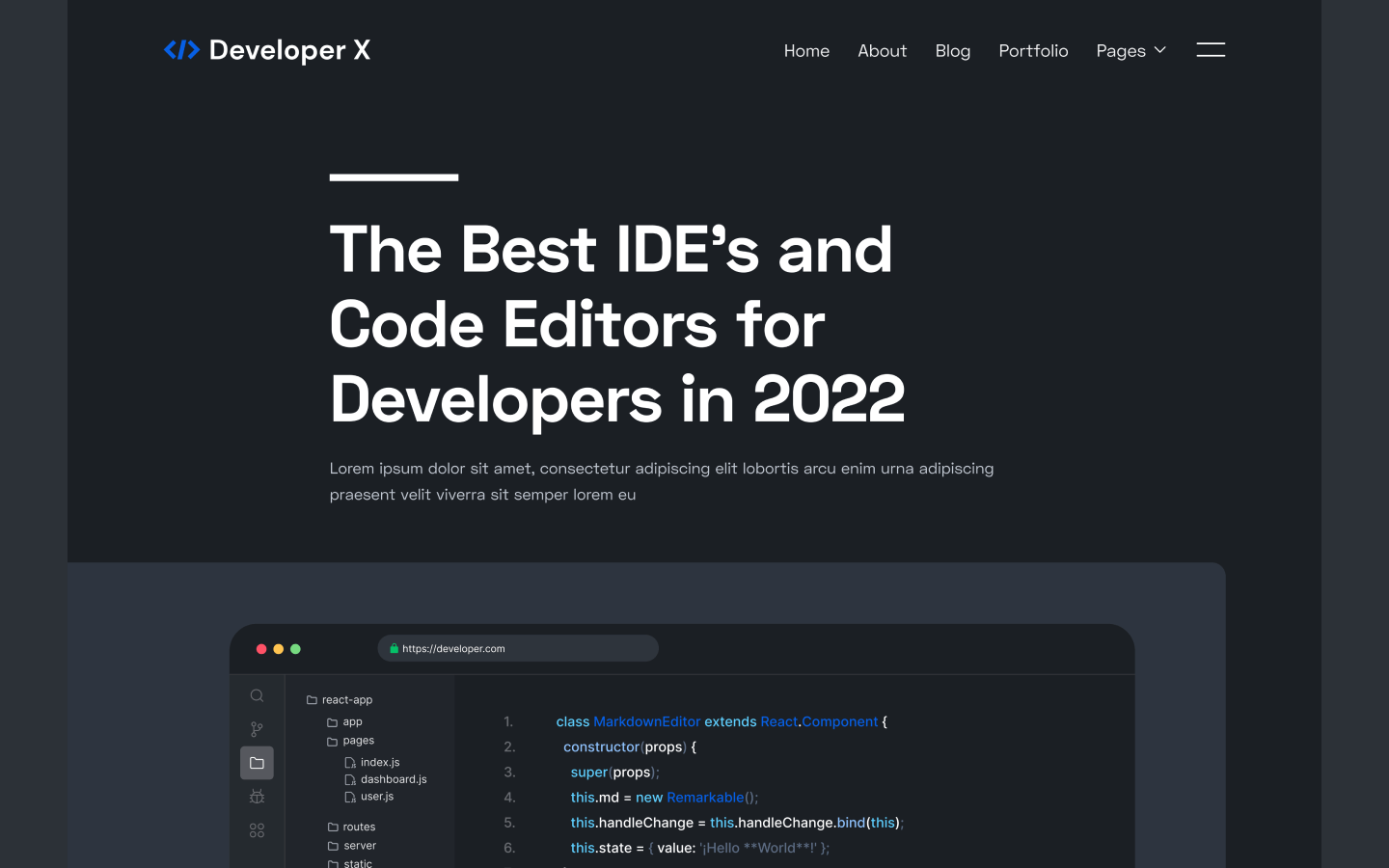Image resolution: width=1389 pixels, height=868 pixels.
Task: Click the https://developer.com address bar
Action: tap(518, 648)
